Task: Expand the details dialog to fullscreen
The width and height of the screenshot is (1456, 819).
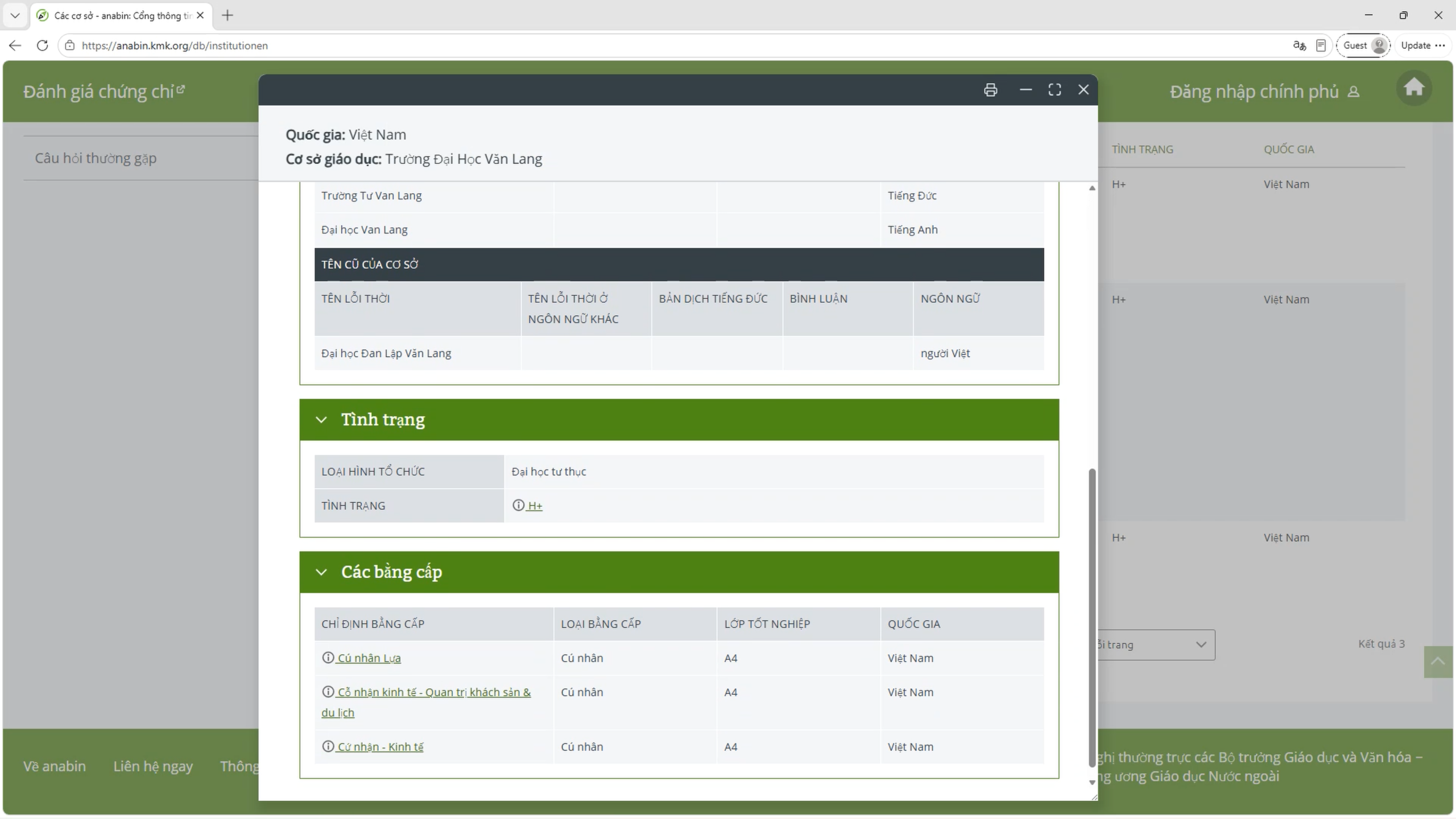Action: (1054, 90)
